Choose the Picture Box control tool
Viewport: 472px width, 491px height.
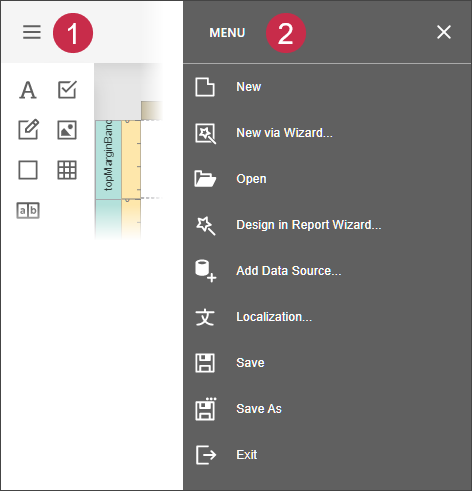coord(67,130)
